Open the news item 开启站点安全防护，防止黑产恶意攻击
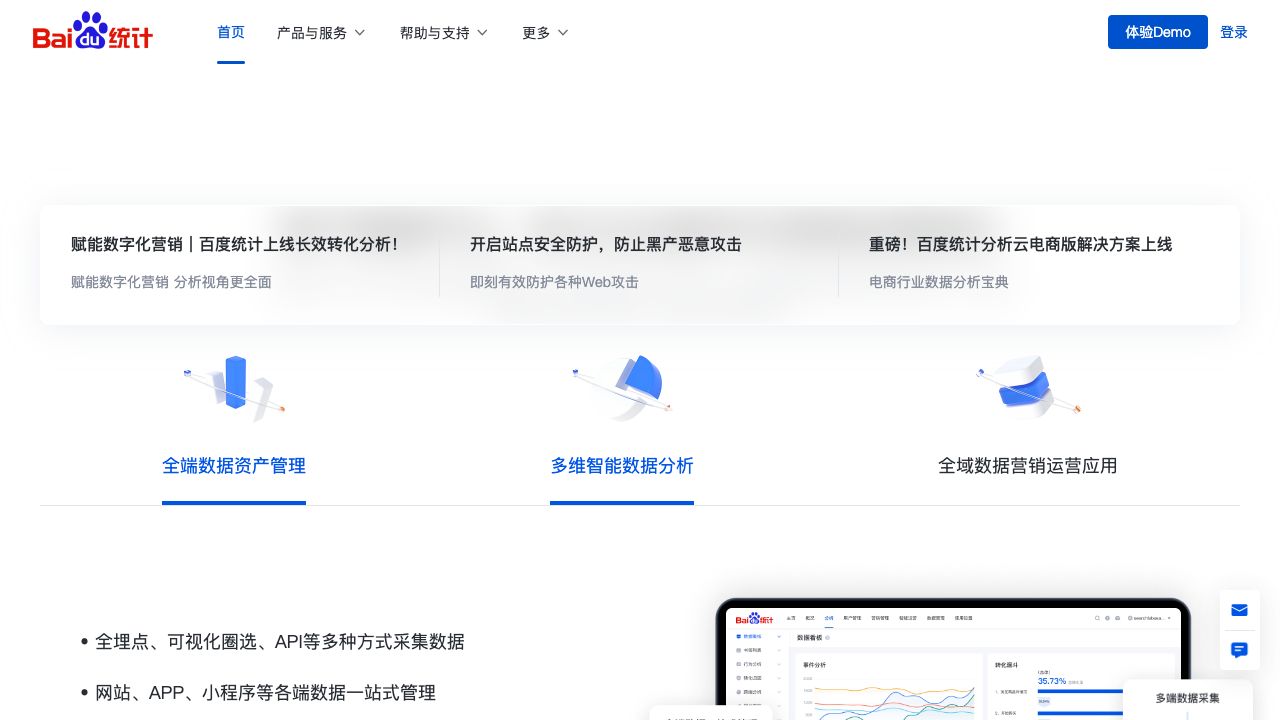The width and height of the screenshot is (1280, 720). 605,244
